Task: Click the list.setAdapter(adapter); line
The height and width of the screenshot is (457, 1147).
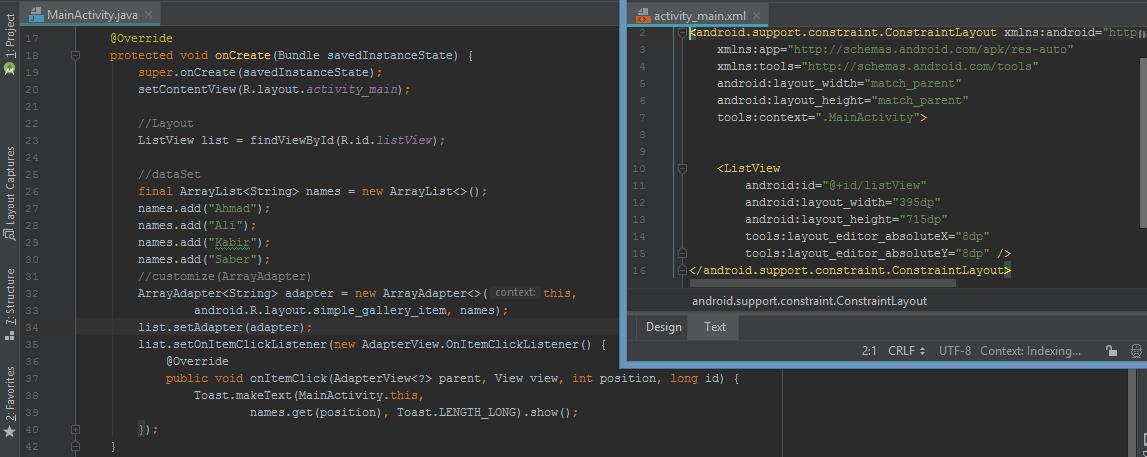Action: point(225,327)
